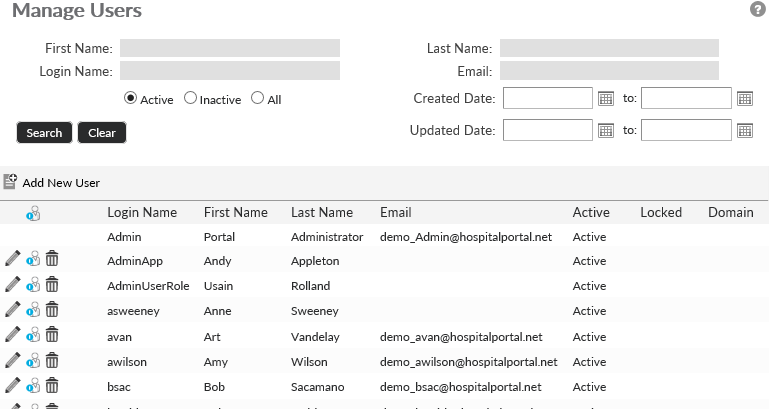Click the edit pencil icon for AdminApp

(x=12, y=259)
